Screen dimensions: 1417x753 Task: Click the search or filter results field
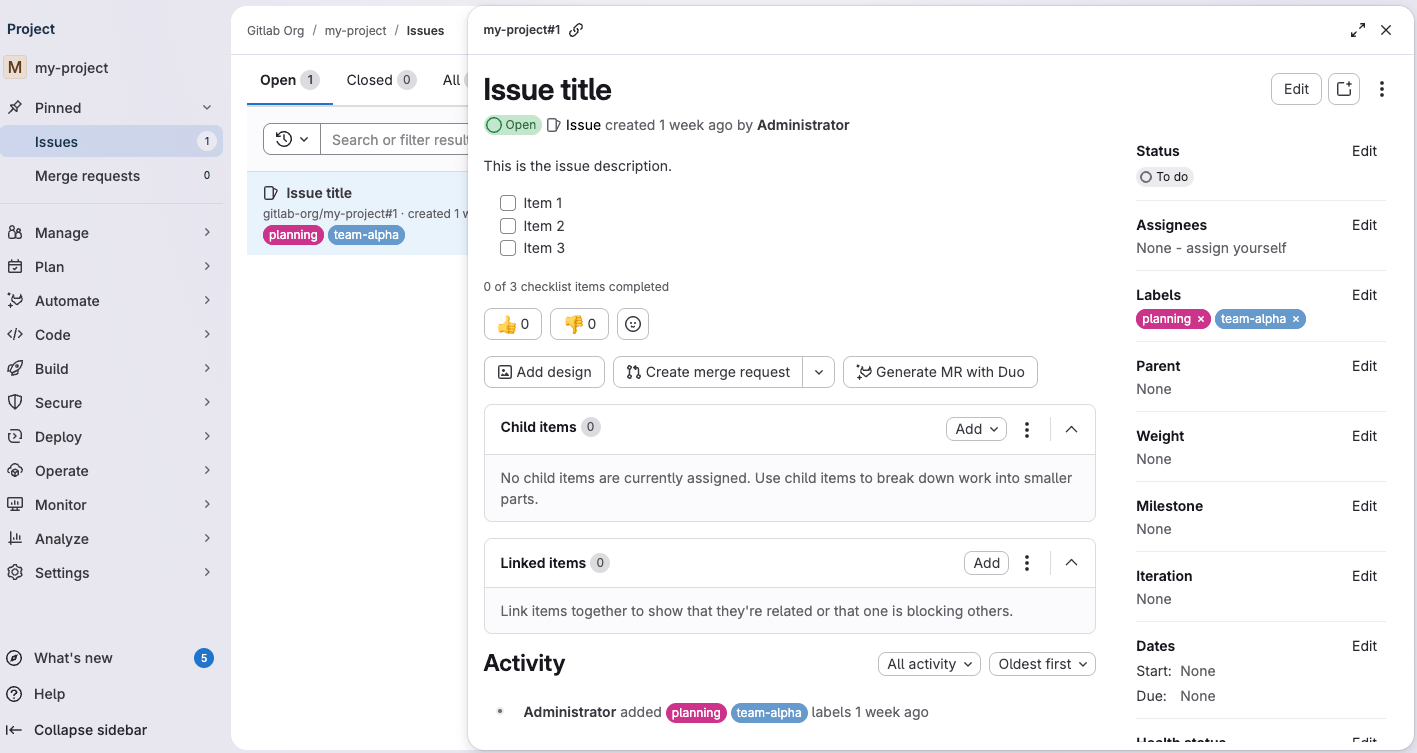400,140
